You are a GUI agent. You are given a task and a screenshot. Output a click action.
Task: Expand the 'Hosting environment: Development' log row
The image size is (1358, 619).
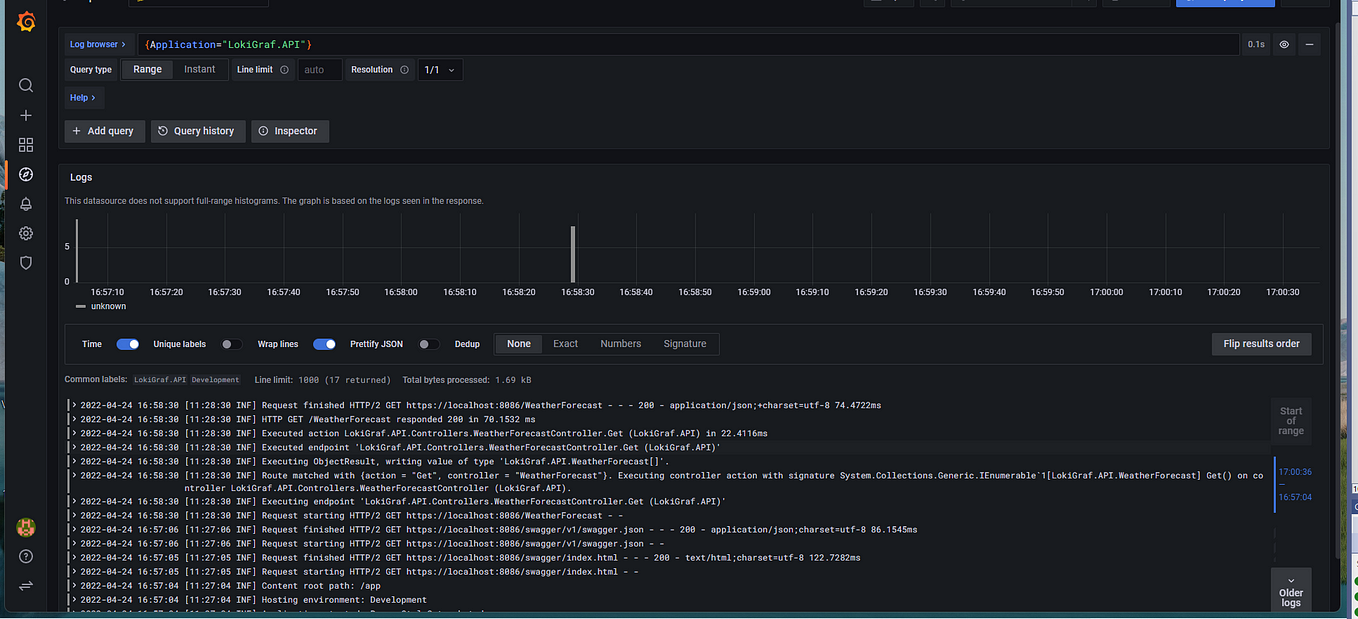pos(74,600)
